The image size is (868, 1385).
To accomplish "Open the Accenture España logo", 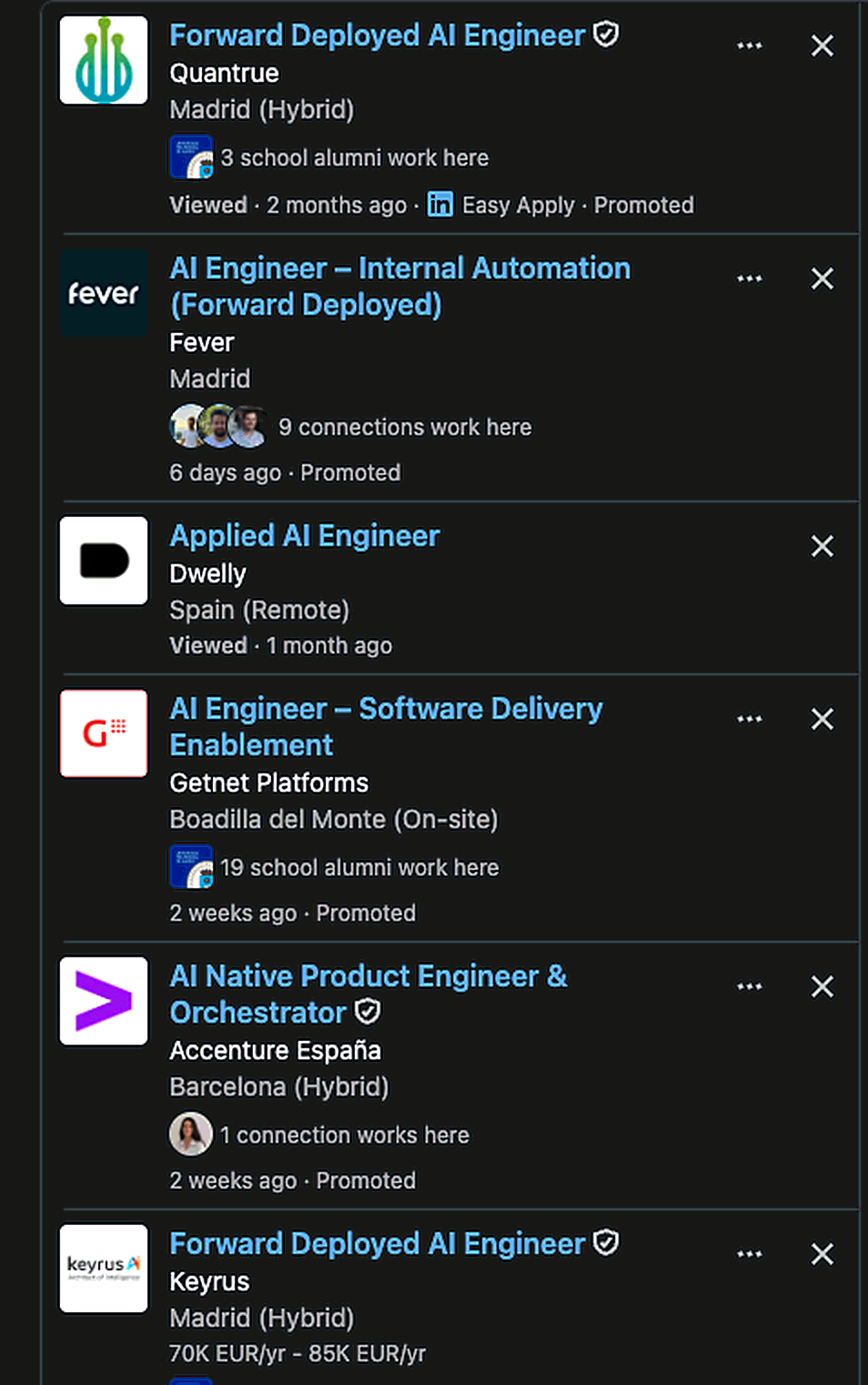I will click(x=104, y=1001).
